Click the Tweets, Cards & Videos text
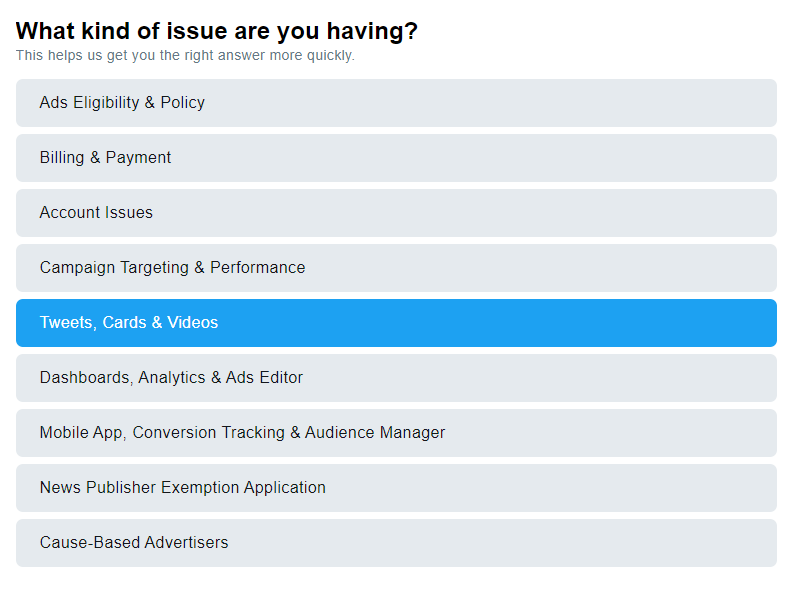 (129, 323)
